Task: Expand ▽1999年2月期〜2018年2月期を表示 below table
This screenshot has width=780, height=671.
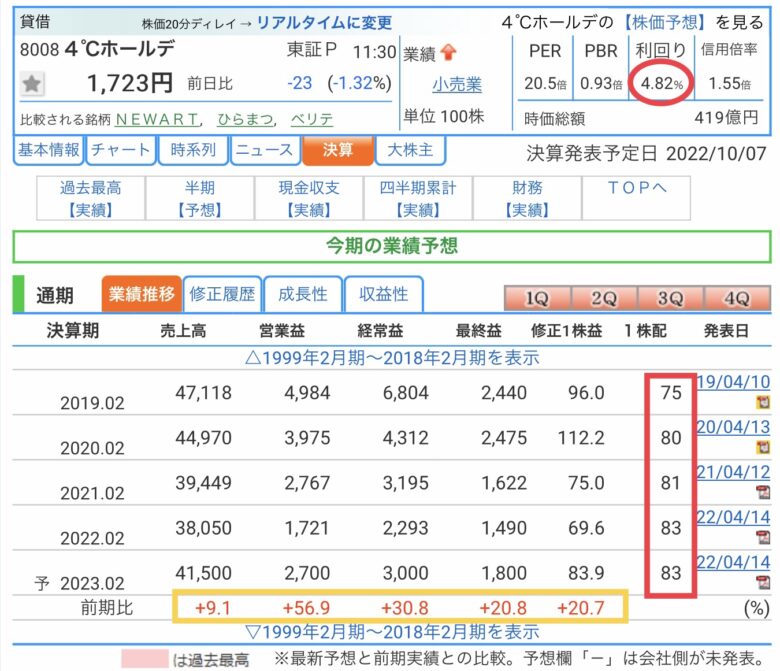Action: pos(392,632)
